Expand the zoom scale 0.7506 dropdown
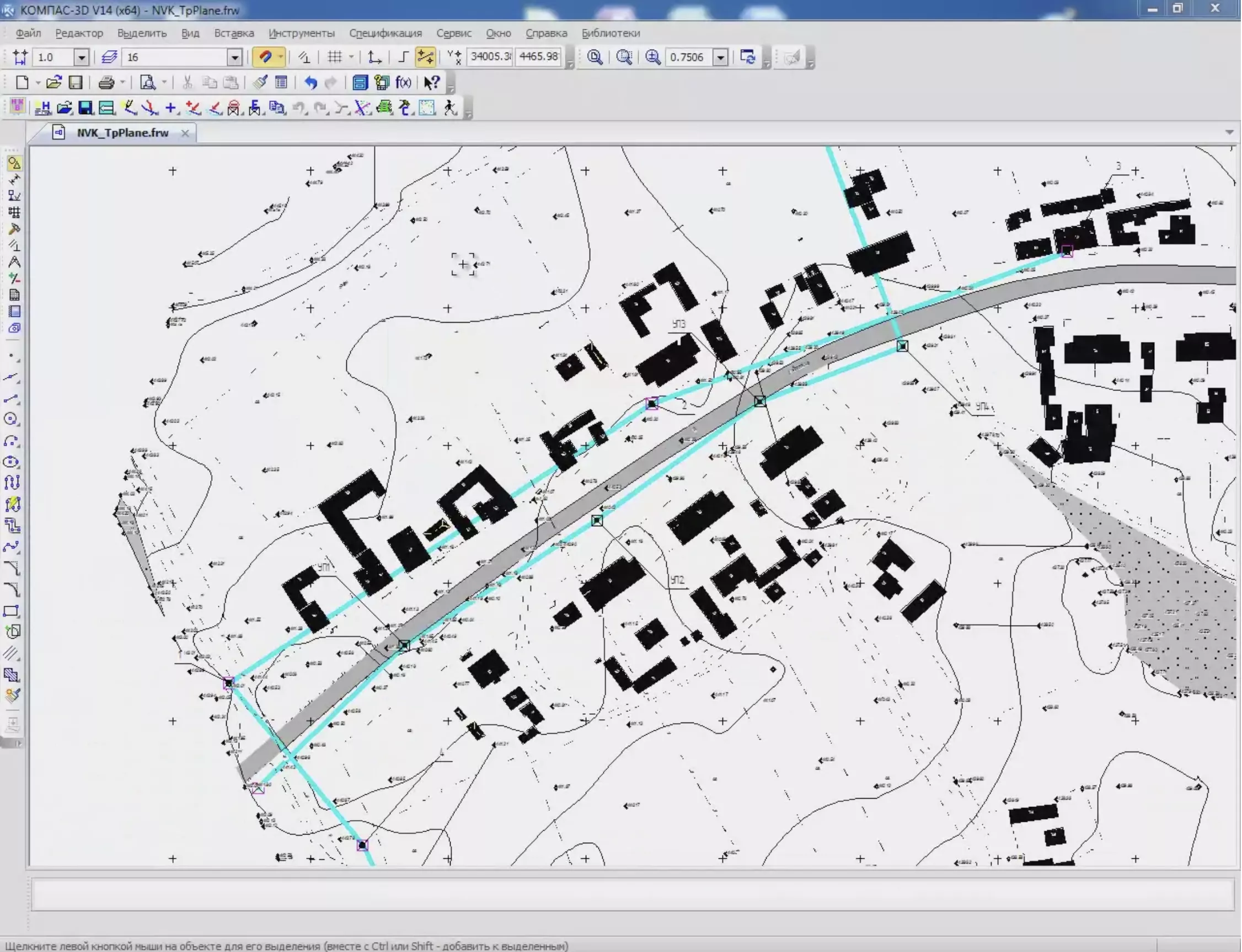This screenshot has width=1242, height=952. pos(720,57)
